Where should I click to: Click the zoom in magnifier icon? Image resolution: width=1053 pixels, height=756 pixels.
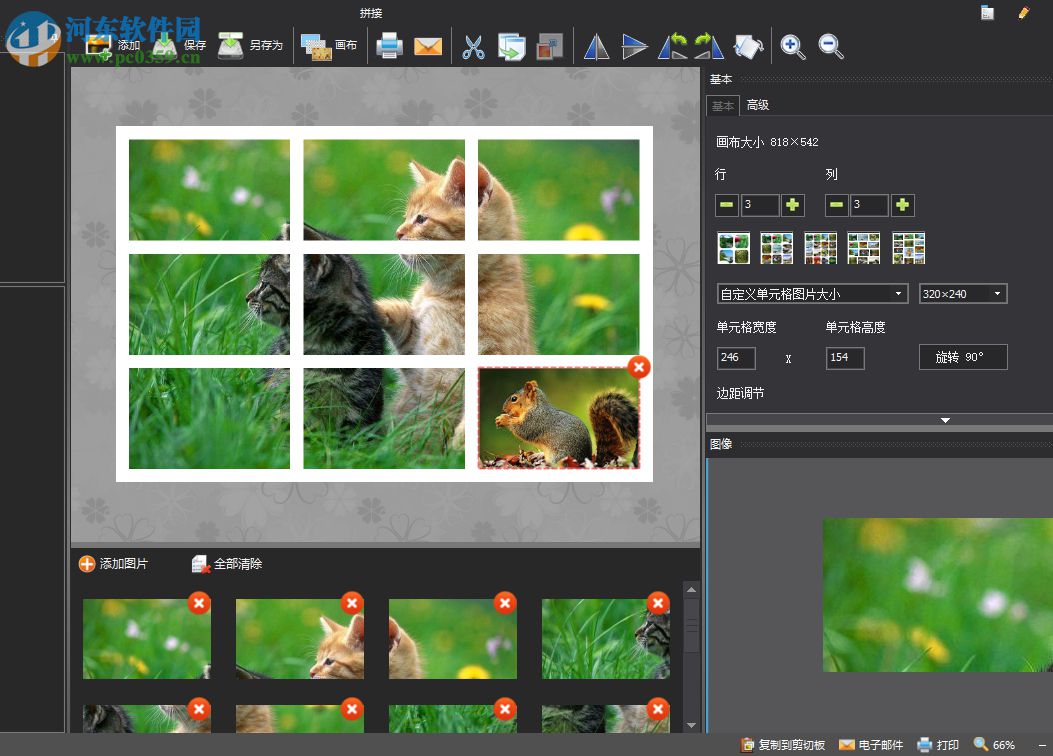(x=793, y=46)
